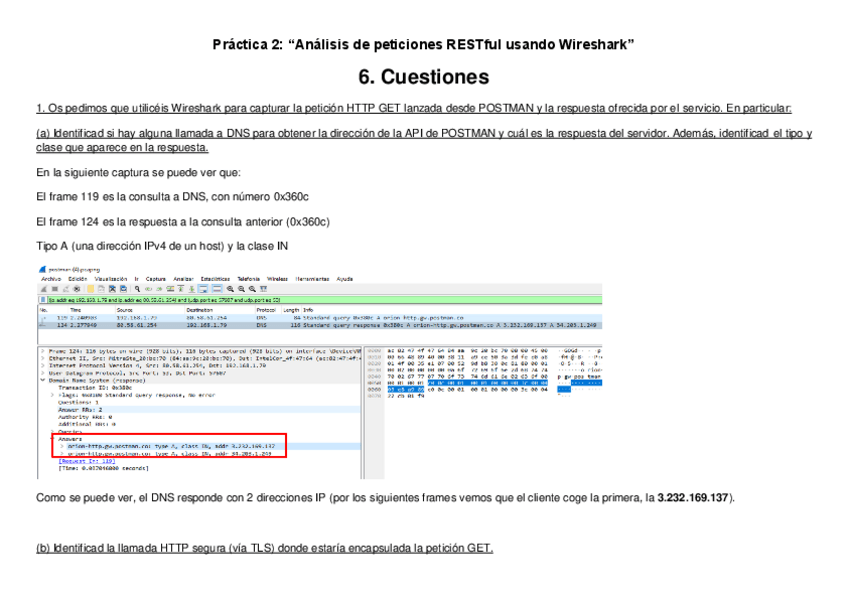Expand the Internet Protocol Version 4 node
The width and height of the screenshot is (848, 599).
(x=43, y=365)
